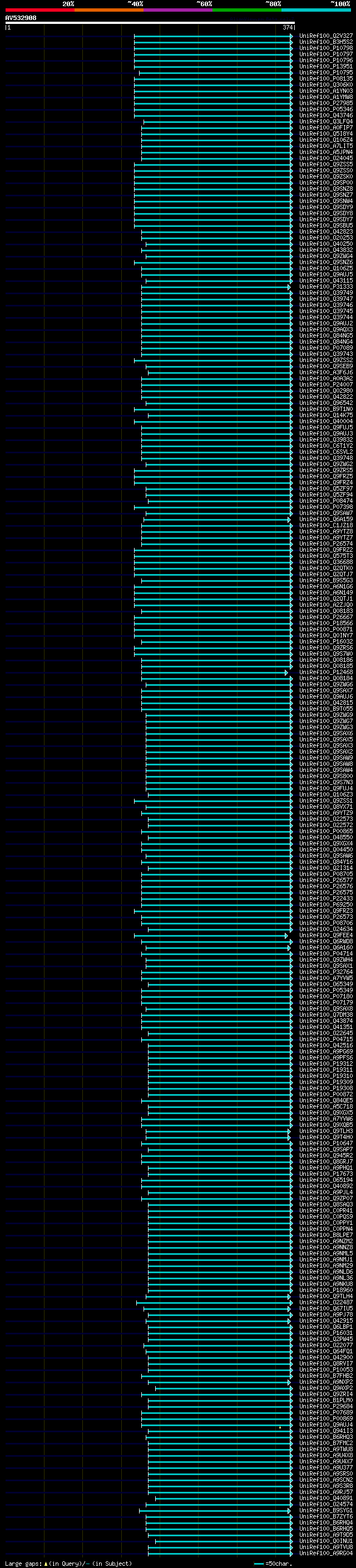Screen dimensions: 356x1568
Task: Select hit UniRef100_P00865
Action: [x=325, y=831]
